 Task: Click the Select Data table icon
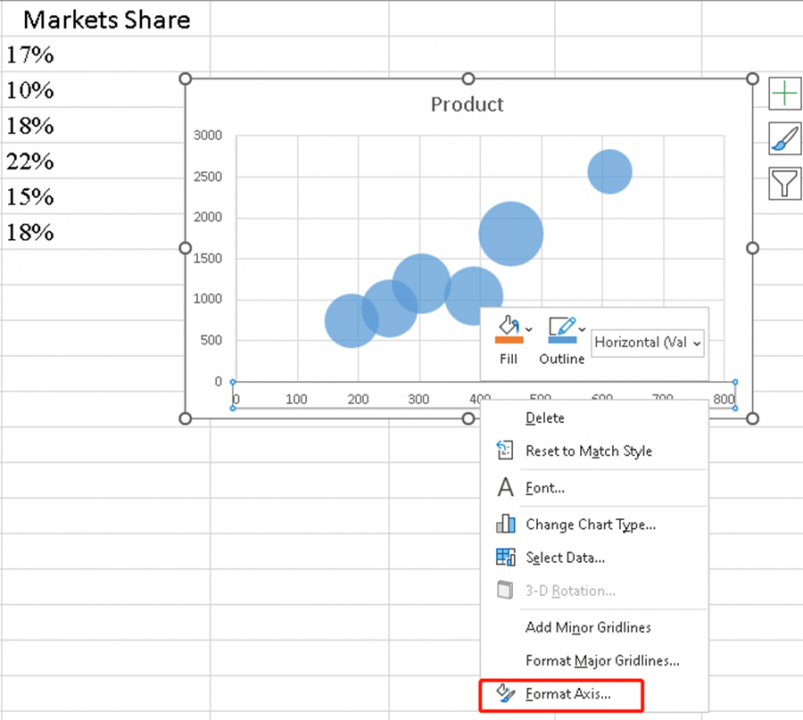(x=505, y=557)
